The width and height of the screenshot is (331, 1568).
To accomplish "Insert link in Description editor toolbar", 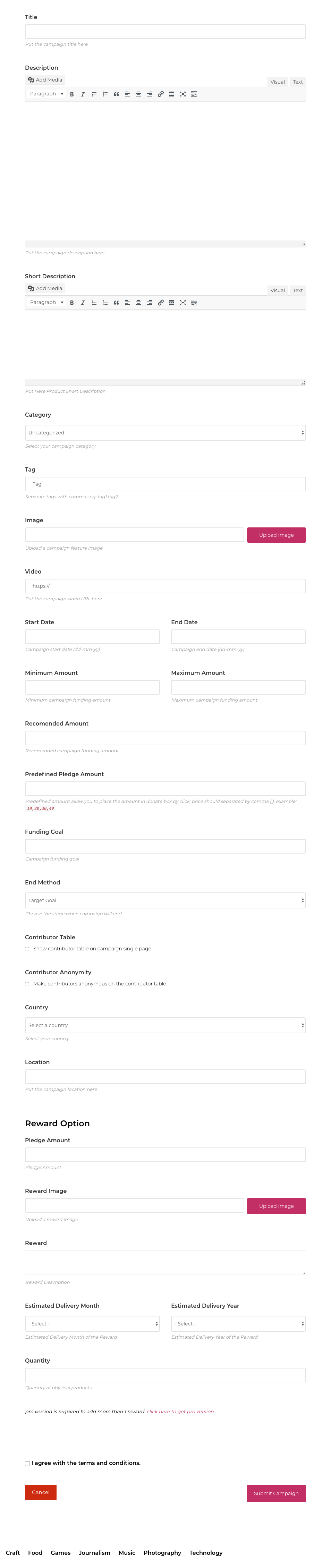I will coord(161,94).
